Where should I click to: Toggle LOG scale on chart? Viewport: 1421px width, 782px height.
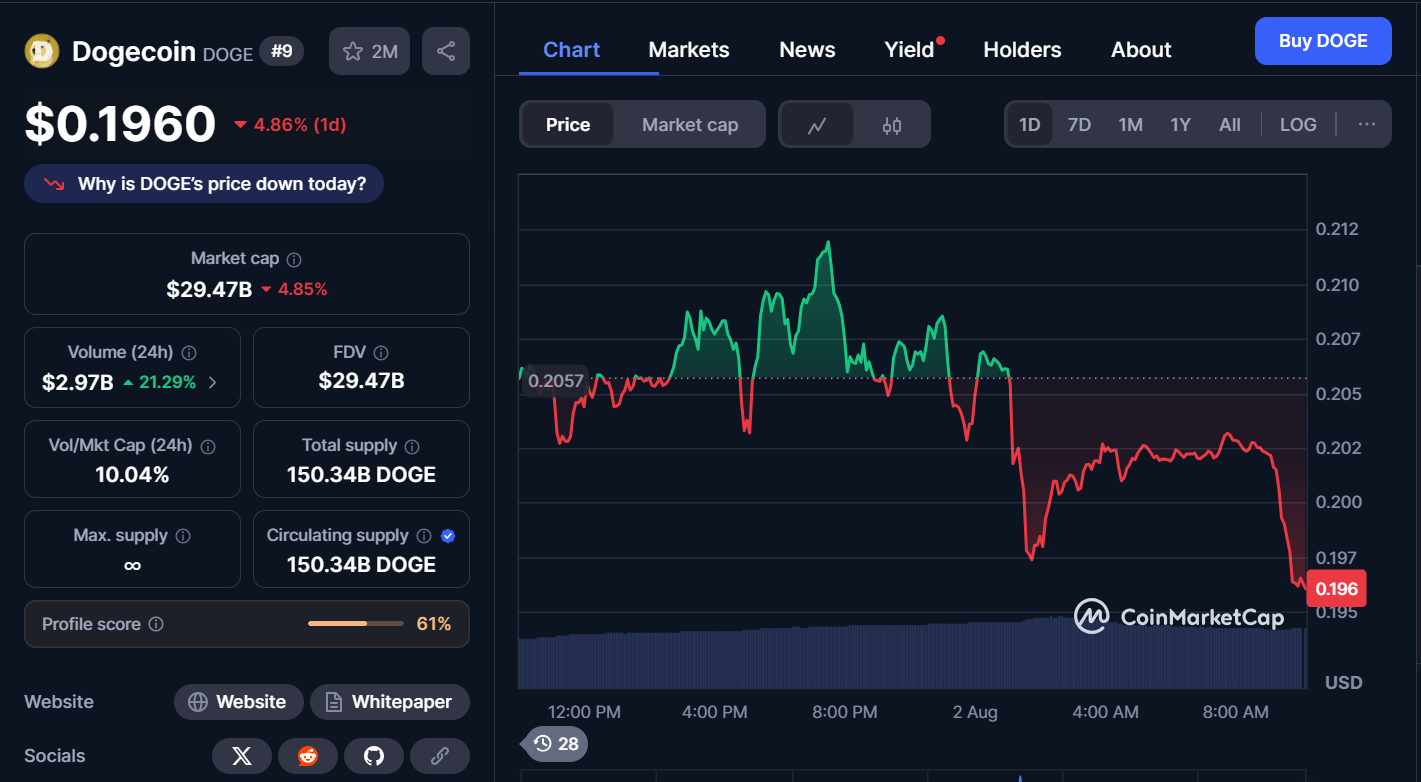pos(1298,125)
